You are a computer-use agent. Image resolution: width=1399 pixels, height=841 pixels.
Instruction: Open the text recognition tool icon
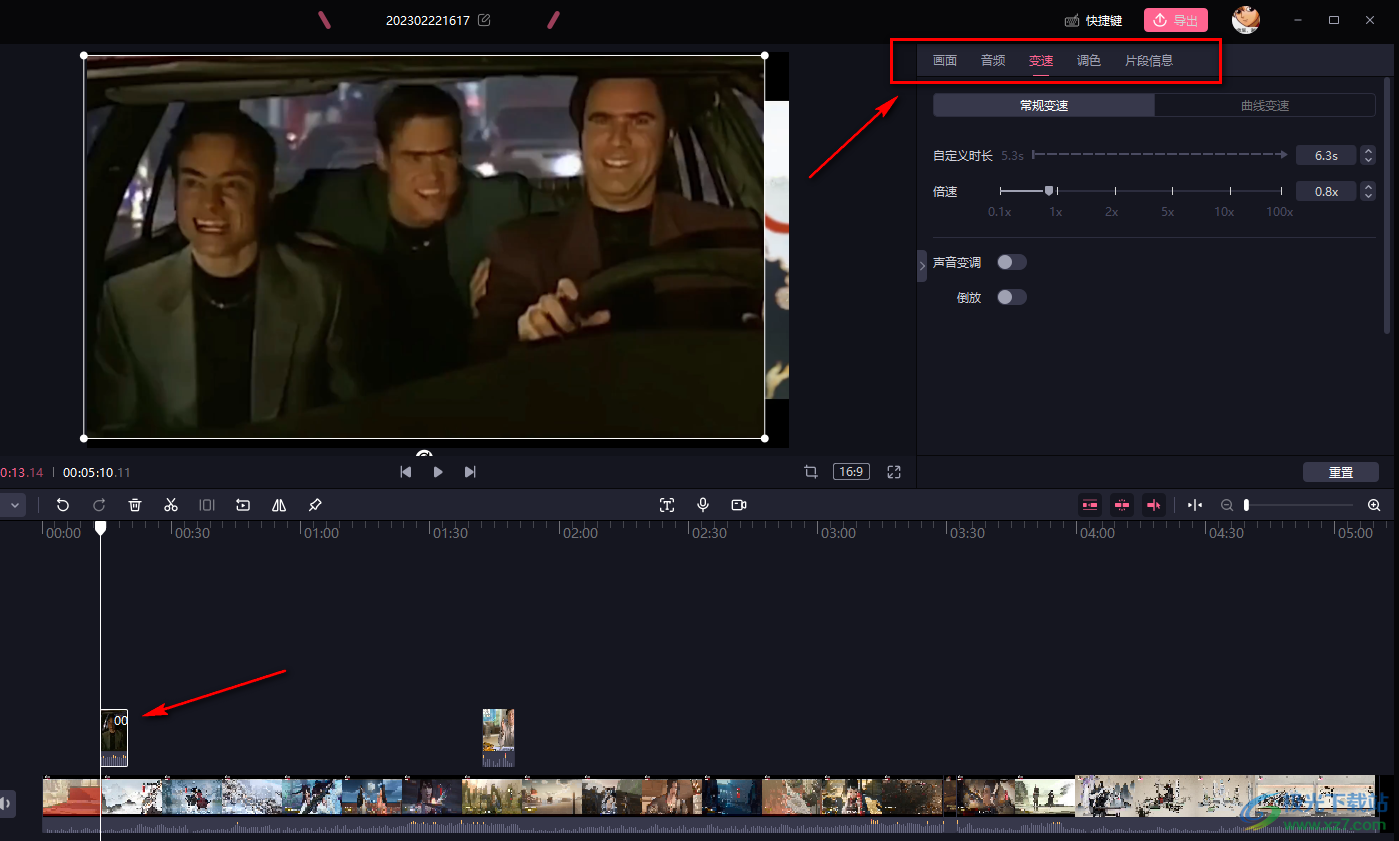pos(667,505)
